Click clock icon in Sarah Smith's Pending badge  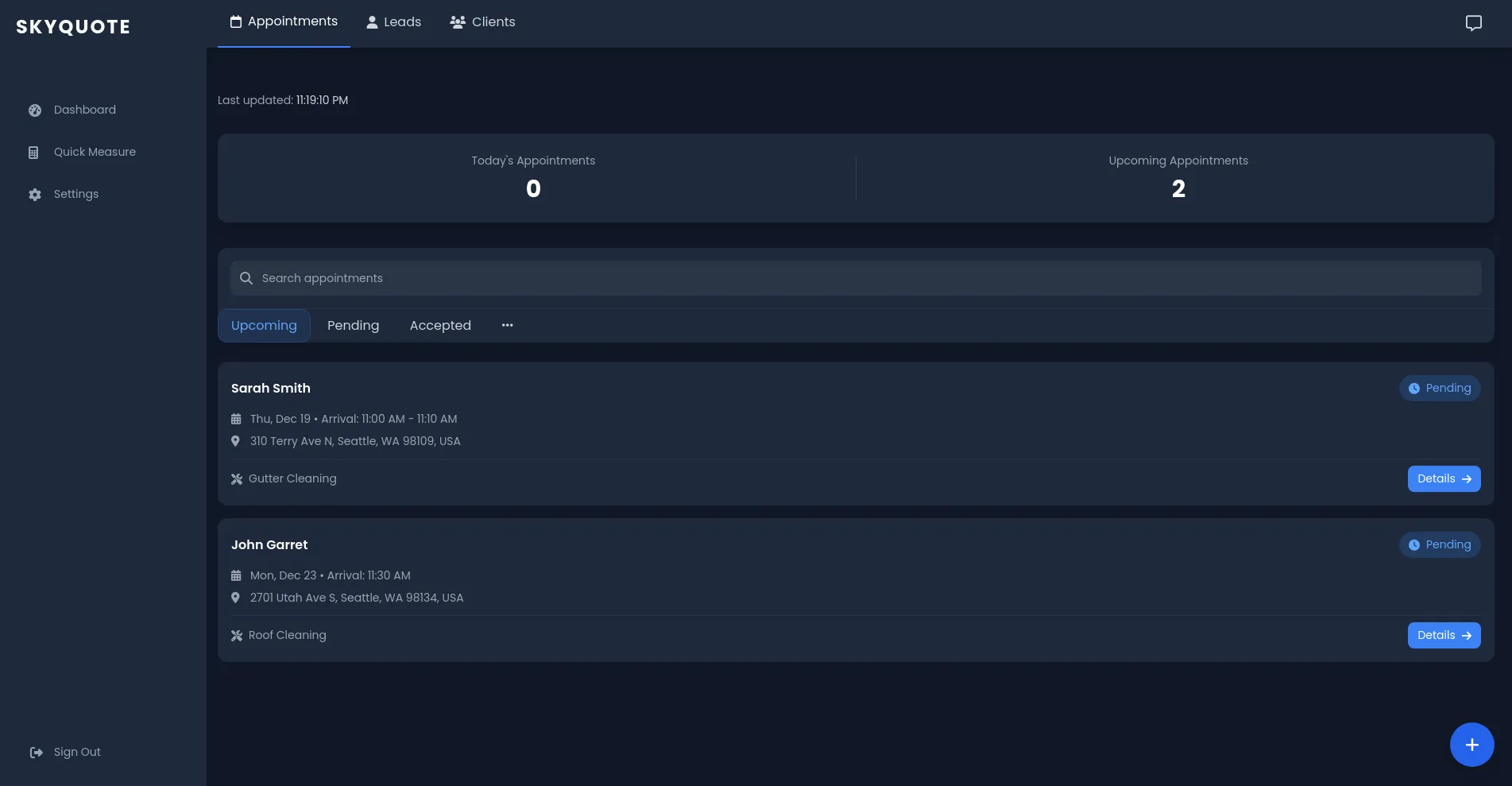coord(1414,389)
